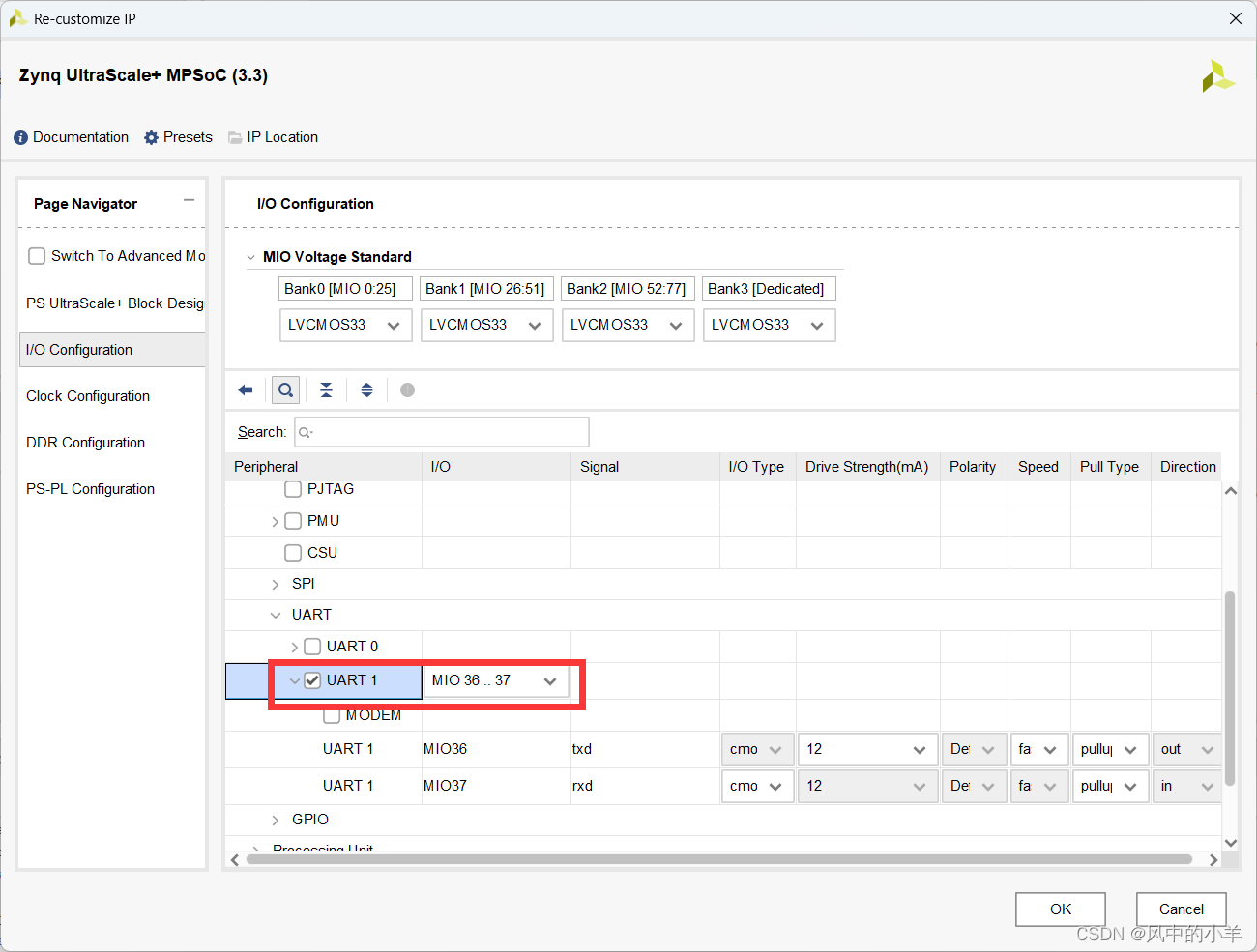Open MIO36 direction 'out' dropdown
Viewport: 1257px width, 952px height.
pos(1186,749)
